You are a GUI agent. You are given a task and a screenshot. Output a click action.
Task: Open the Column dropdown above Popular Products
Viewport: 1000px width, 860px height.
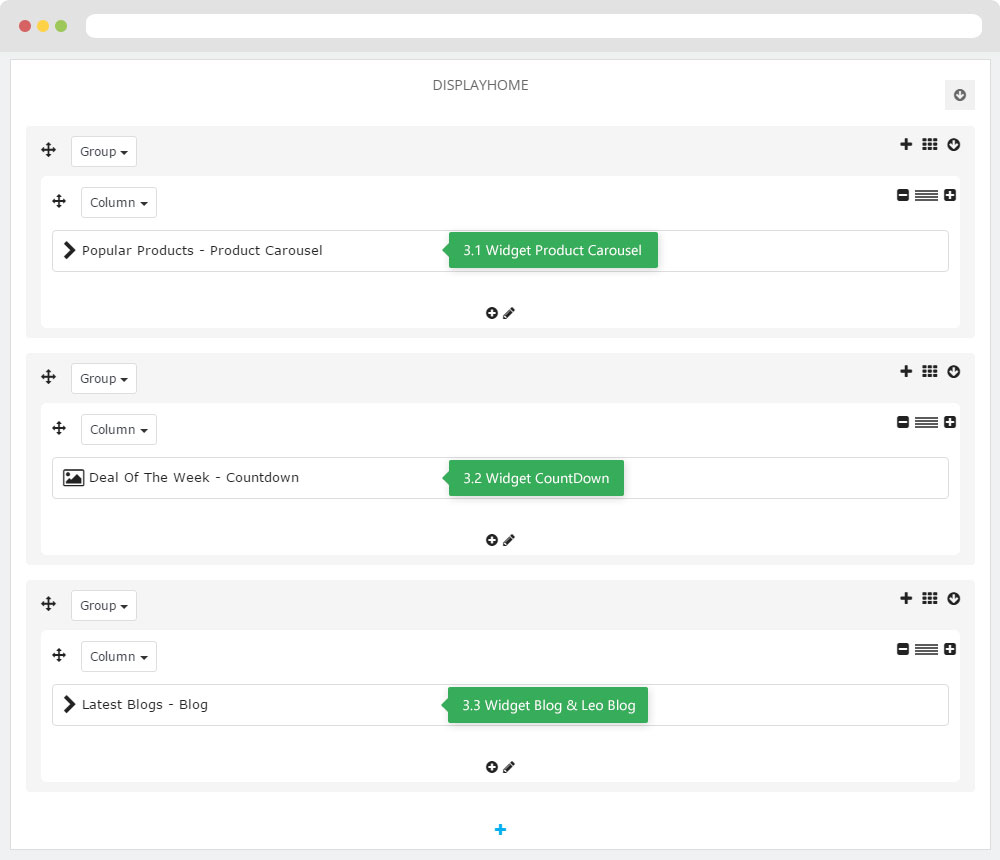click(119, 202)
